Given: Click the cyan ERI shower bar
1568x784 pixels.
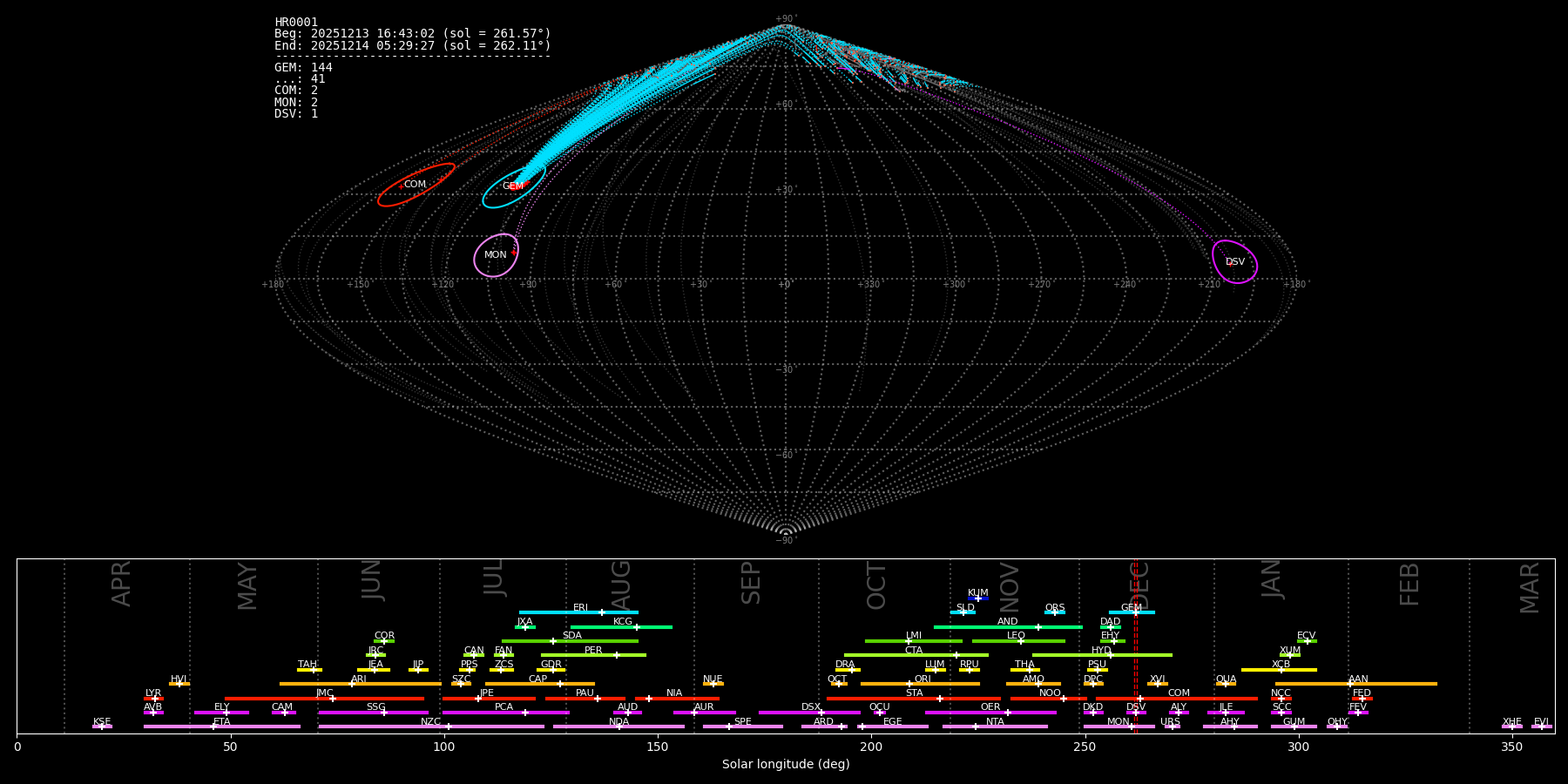Looking at the screenshot, I should coord(549,612).
